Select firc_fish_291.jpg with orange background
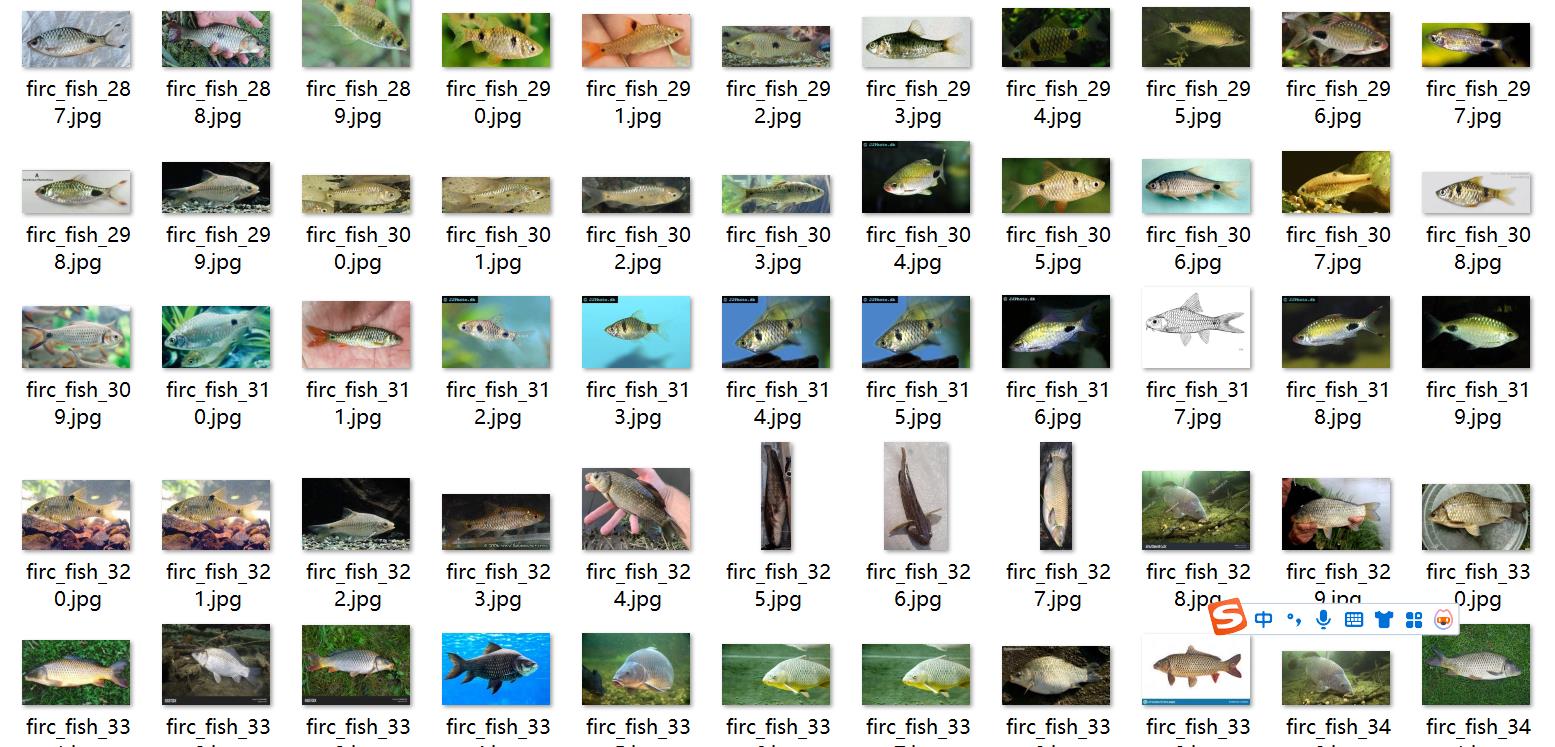 [636, 41]
